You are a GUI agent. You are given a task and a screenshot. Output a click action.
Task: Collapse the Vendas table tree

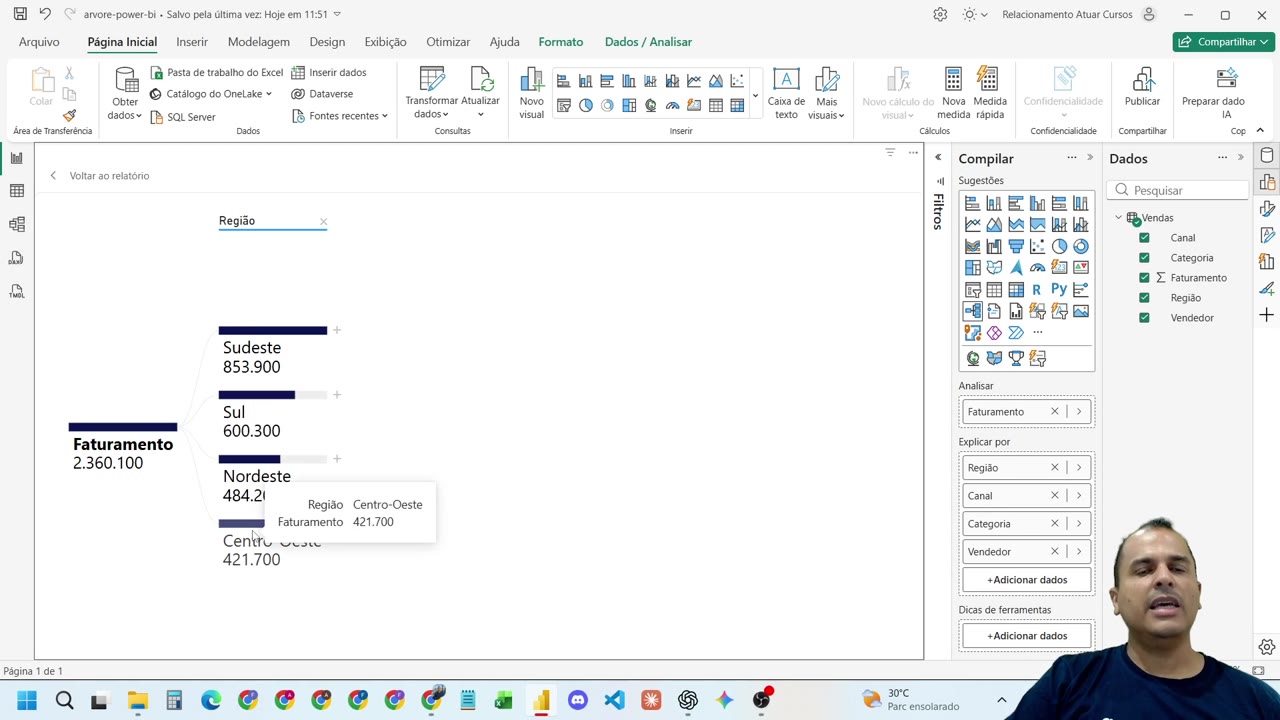click(x=1119, y=218)
